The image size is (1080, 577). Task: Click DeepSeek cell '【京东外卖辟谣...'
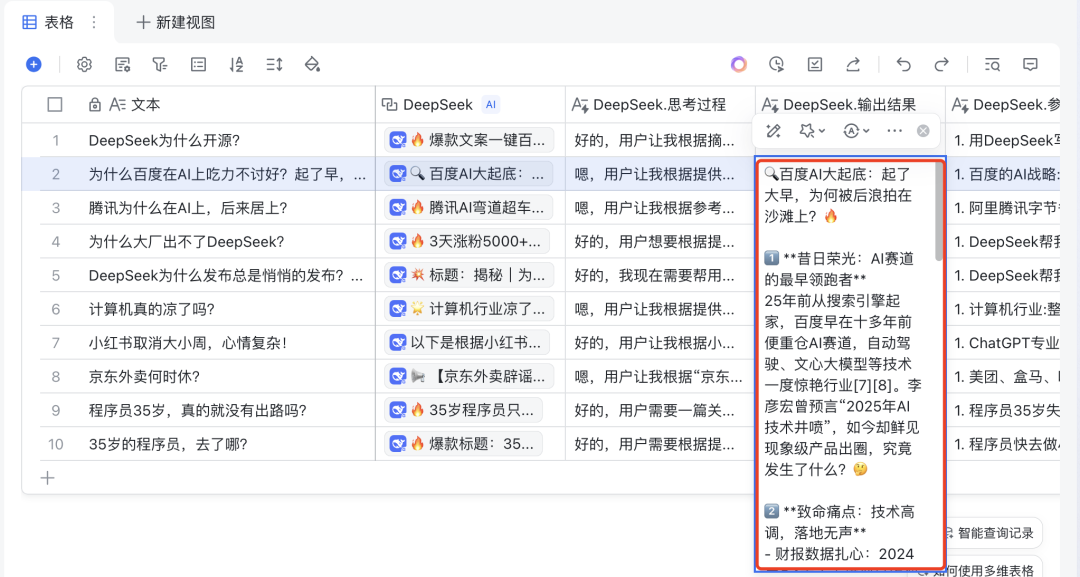pos(469,377)
